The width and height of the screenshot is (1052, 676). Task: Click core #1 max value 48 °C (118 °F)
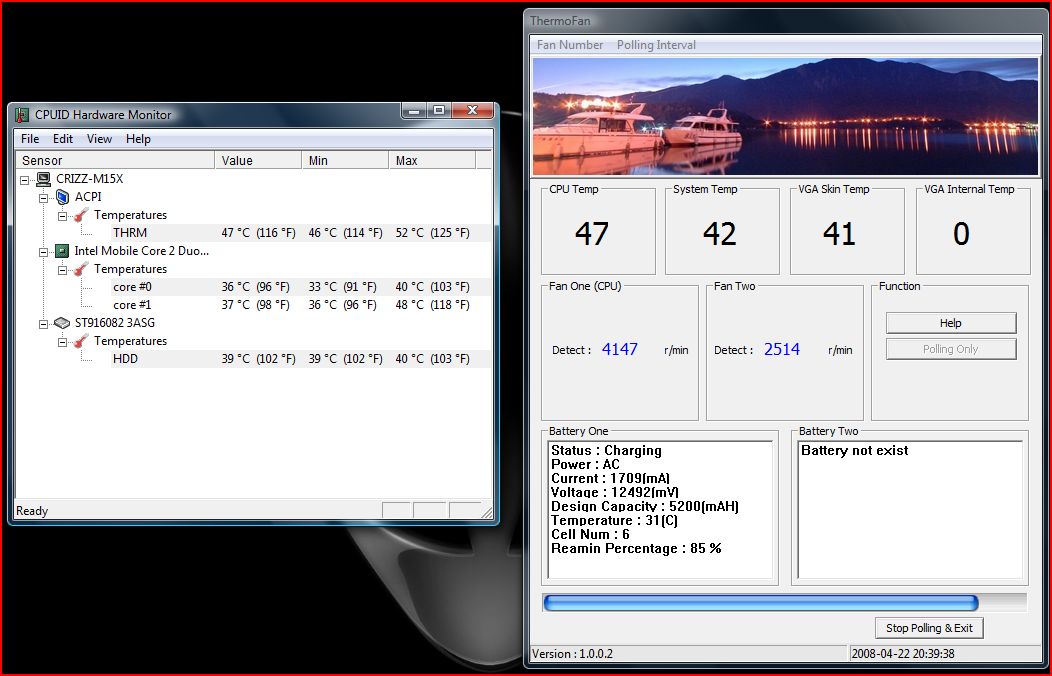click(432, 305)
